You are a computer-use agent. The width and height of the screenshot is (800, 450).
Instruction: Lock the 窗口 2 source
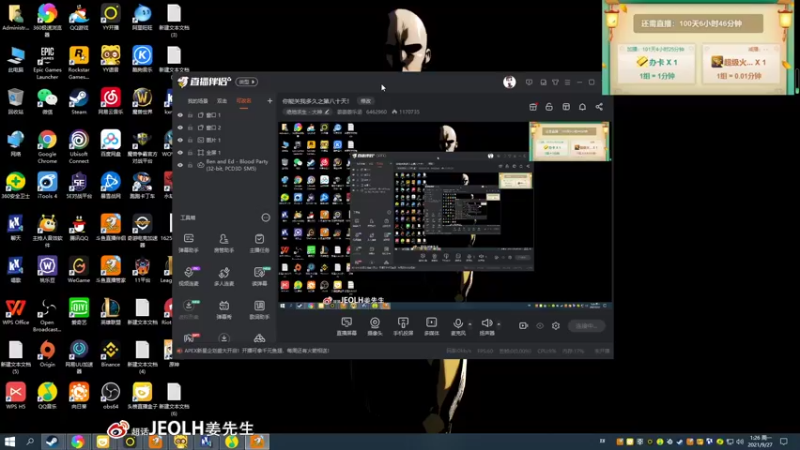pyautogui.click(x=190, y=128)
